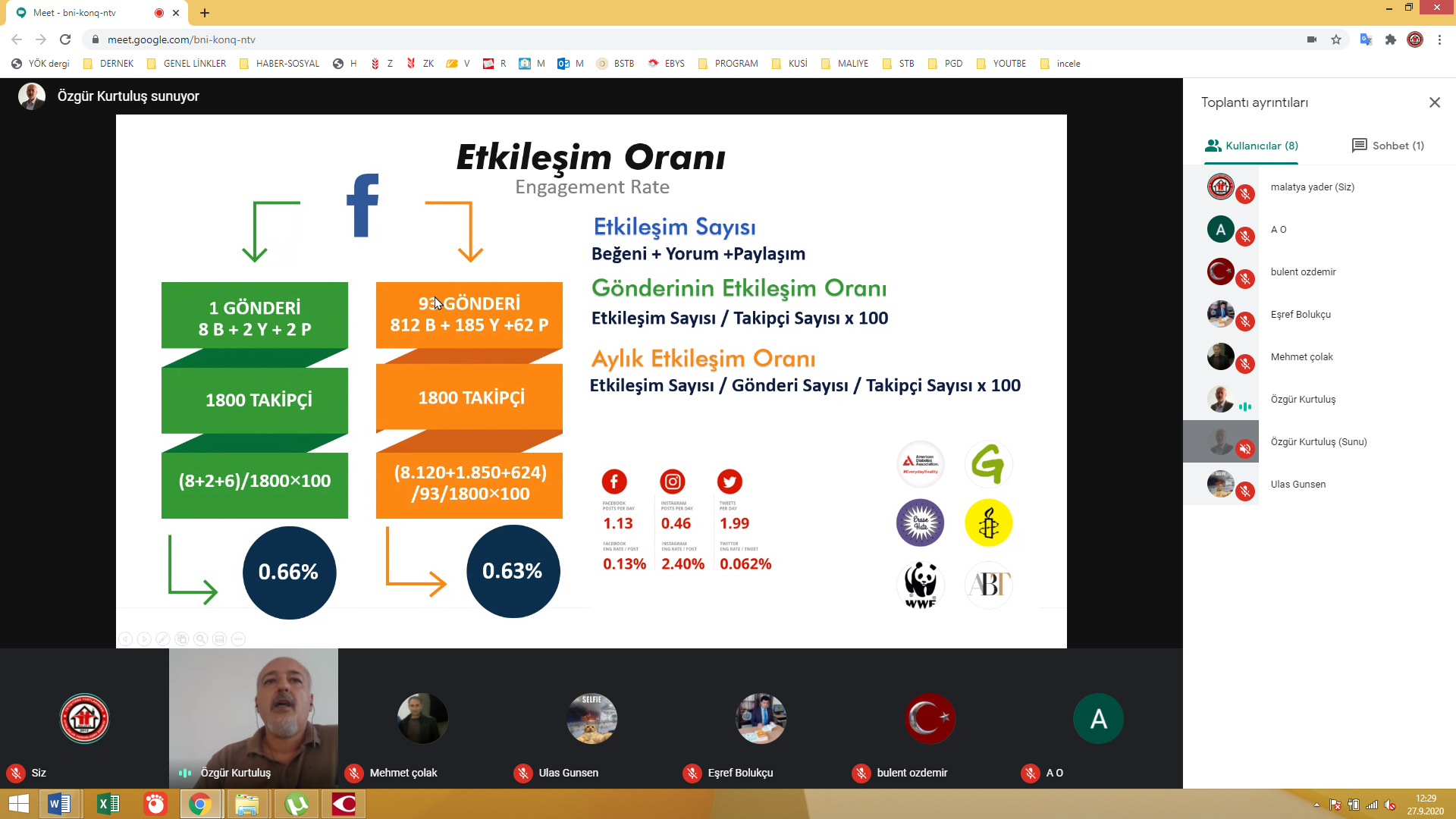
Task: Switch to the Sohbet tab
Action: point(1388,146)
